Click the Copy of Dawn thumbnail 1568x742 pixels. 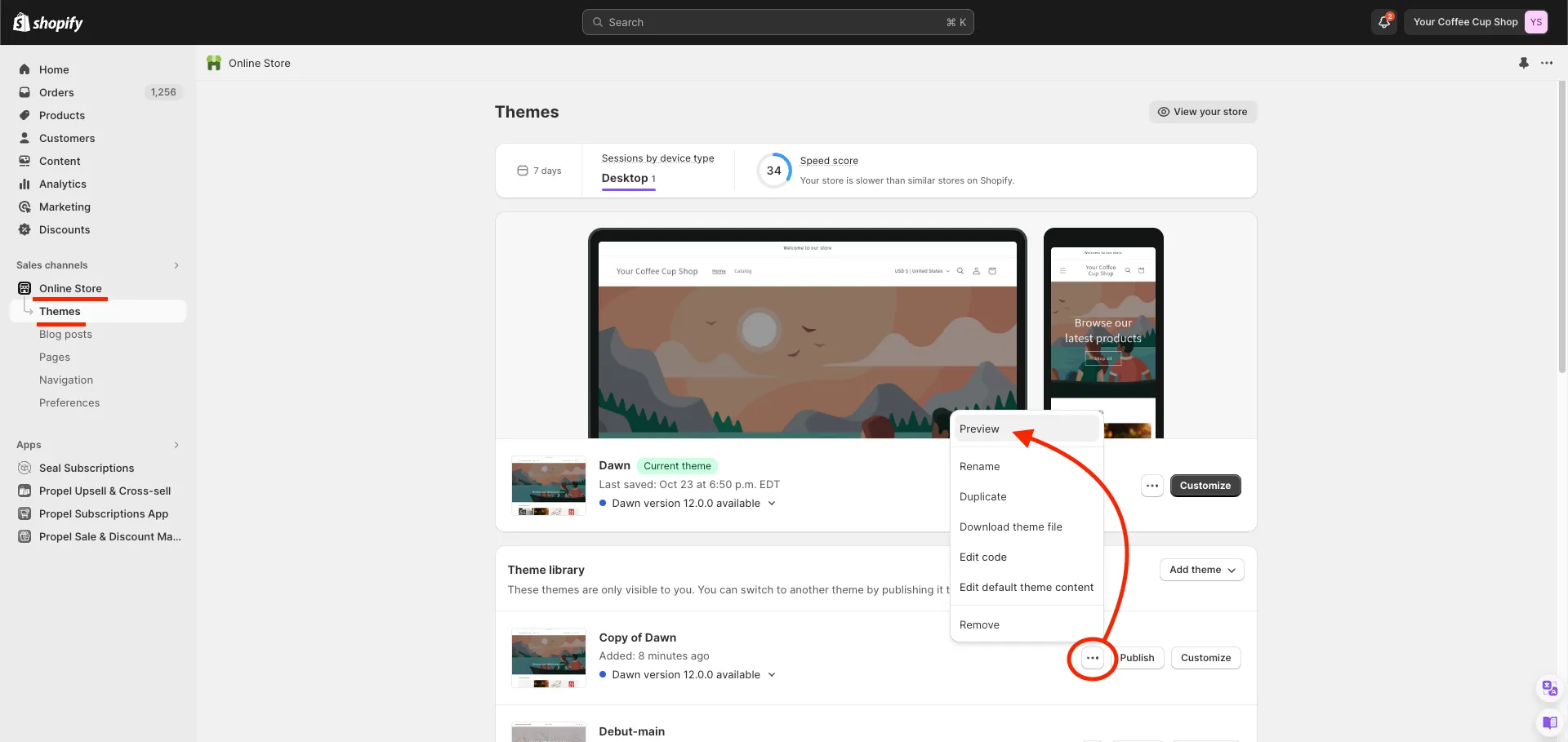[549, 658]
